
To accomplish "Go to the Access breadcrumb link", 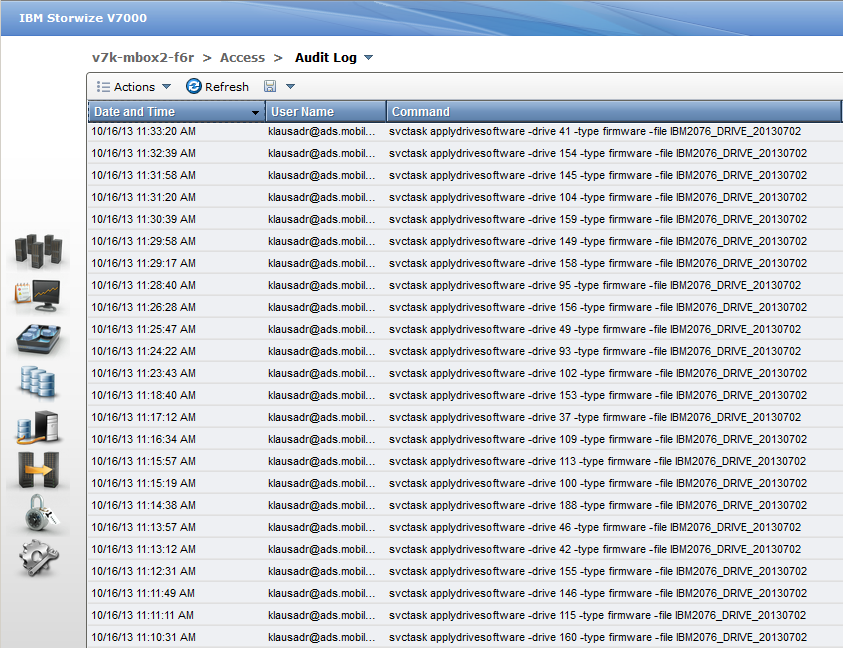I will 242,58.
